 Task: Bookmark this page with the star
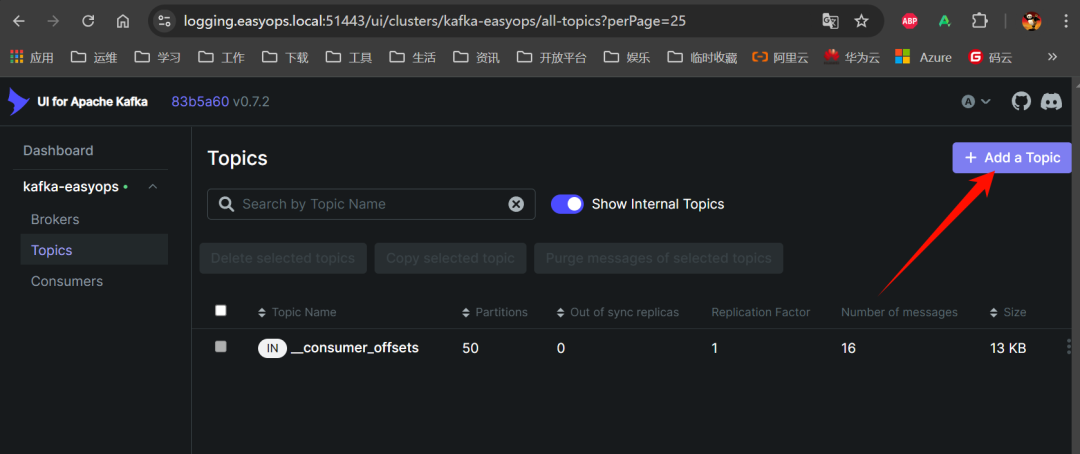click(x=861, y=21)
